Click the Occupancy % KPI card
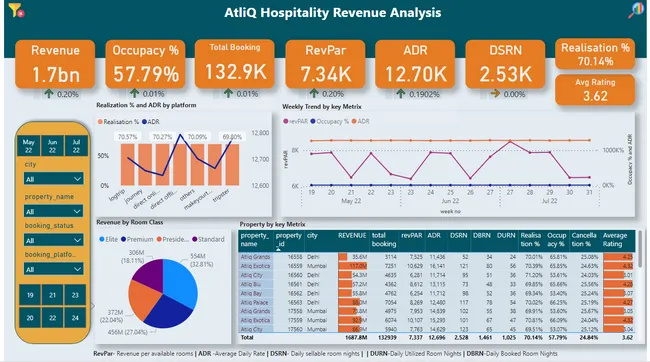 146,64
